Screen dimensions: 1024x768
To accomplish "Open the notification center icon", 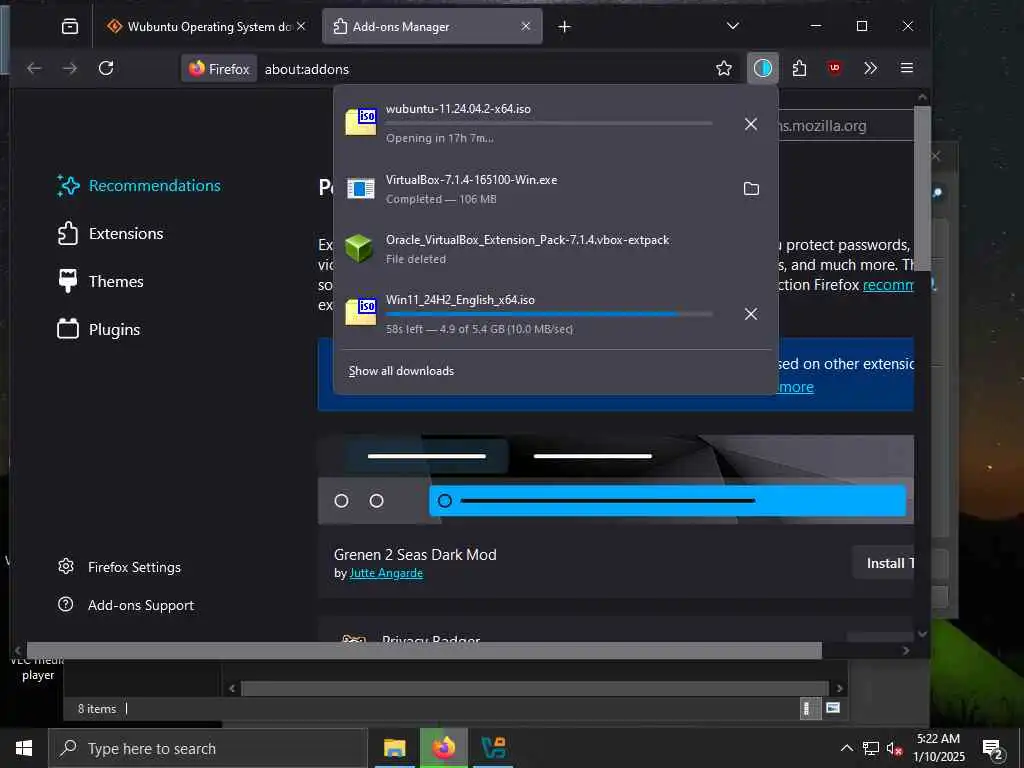I will click(993, 749).
